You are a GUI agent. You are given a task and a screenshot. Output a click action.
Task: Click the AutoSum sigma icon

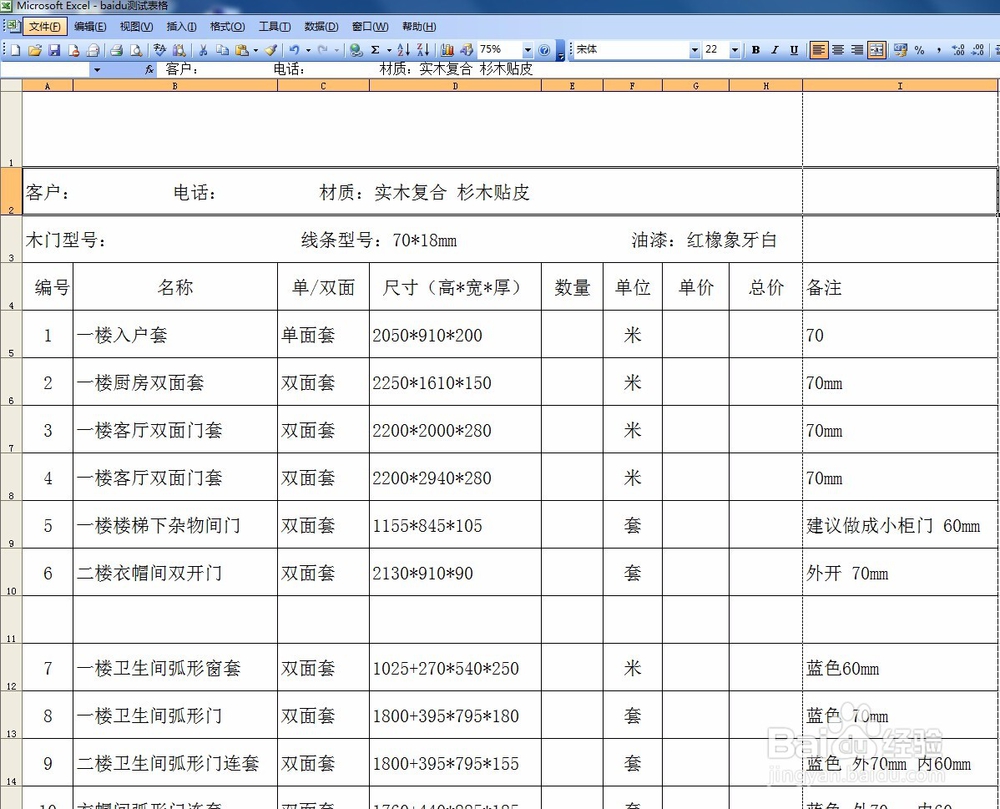pyautogui.click(x=375, y=50)
